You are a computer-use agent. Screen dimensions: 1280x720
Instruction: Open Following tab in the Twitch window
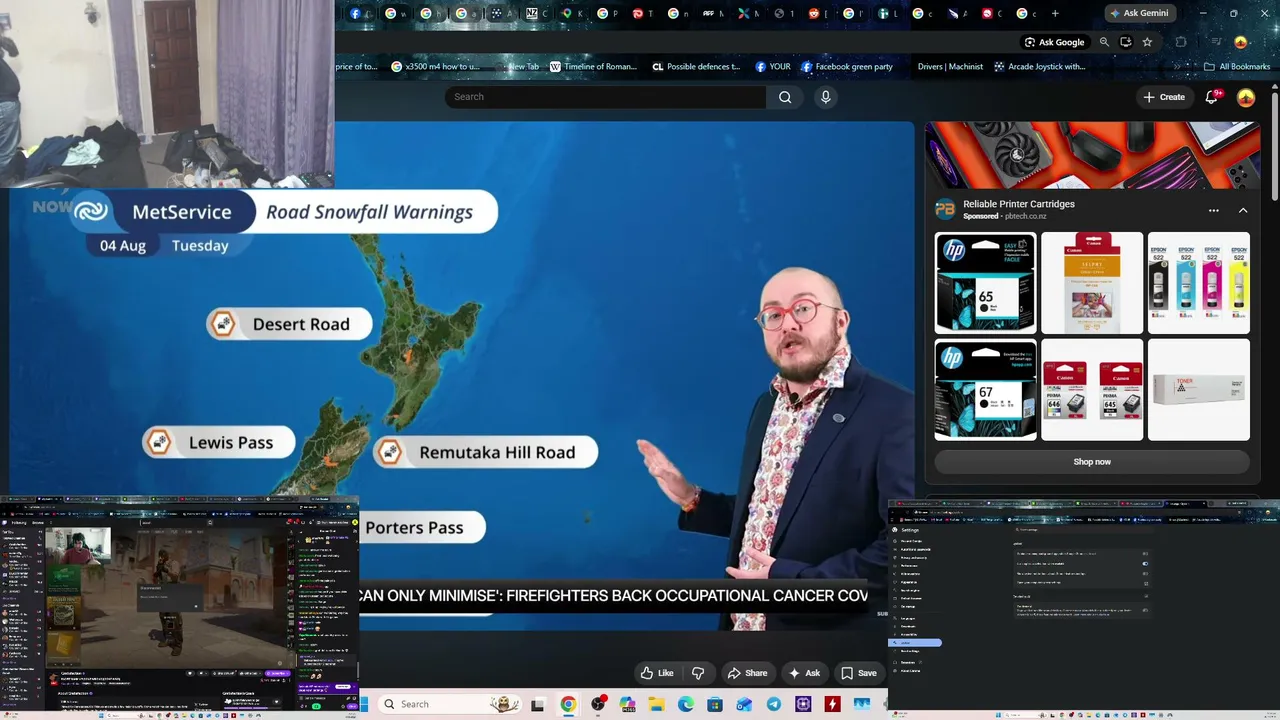click(x=21, y=522)
